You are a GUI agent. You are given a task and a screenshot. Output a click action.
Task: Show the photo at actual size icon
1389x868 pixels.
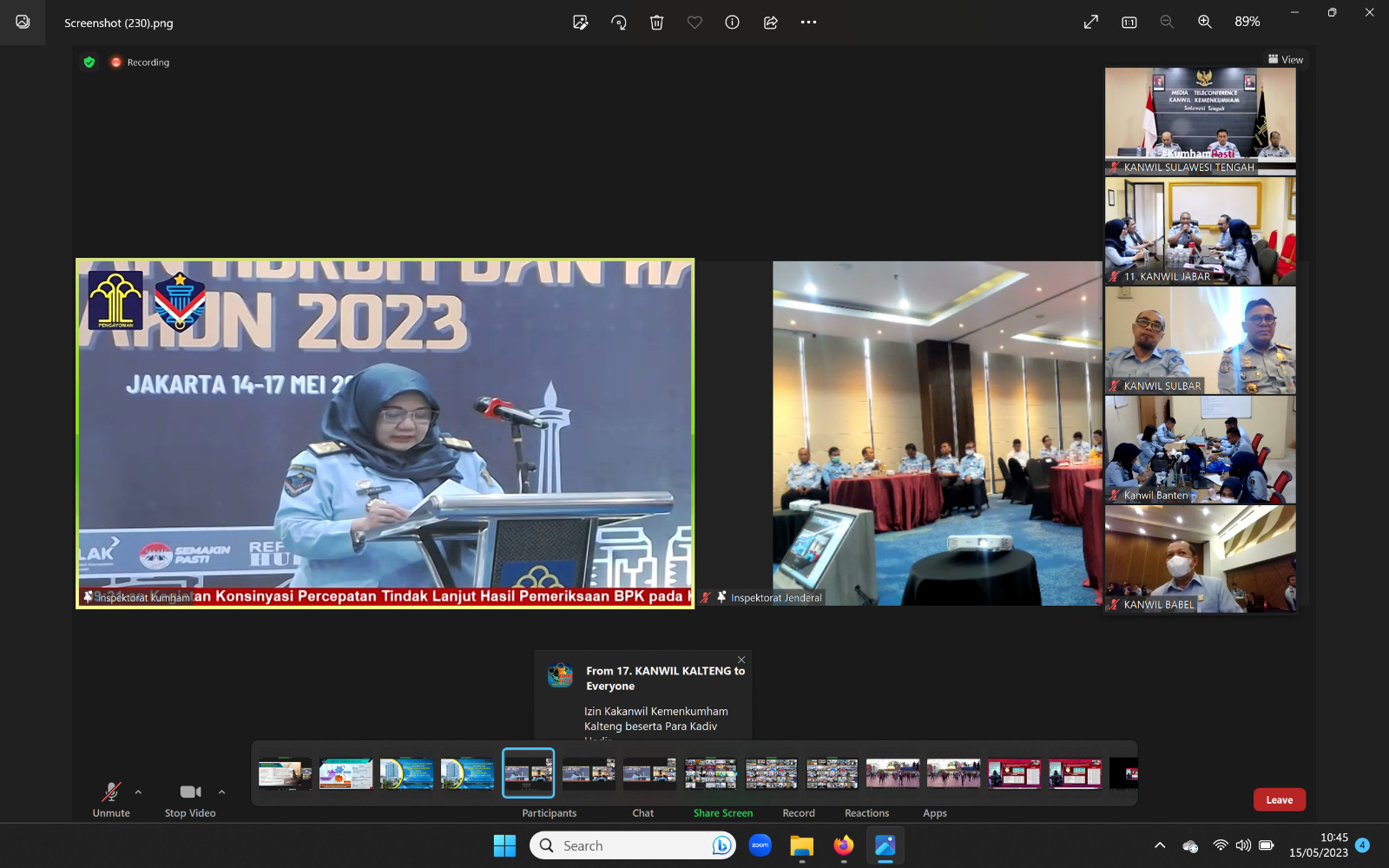[x=1129, y=23]
